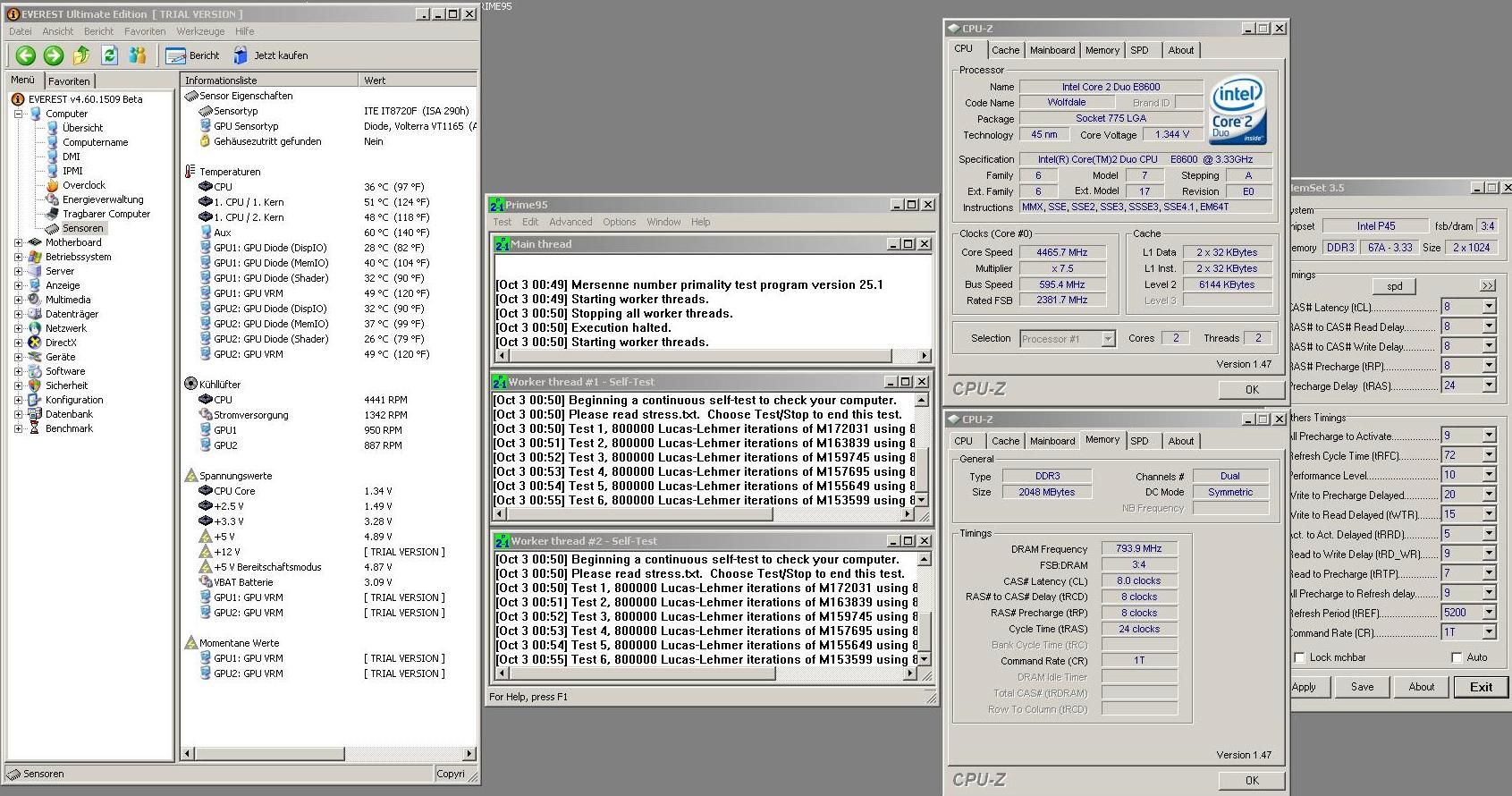Click the Exit button in MemSet
Image resolution: width=1512 pixels, height=796 pixels.
click(x=1481, y=687)
